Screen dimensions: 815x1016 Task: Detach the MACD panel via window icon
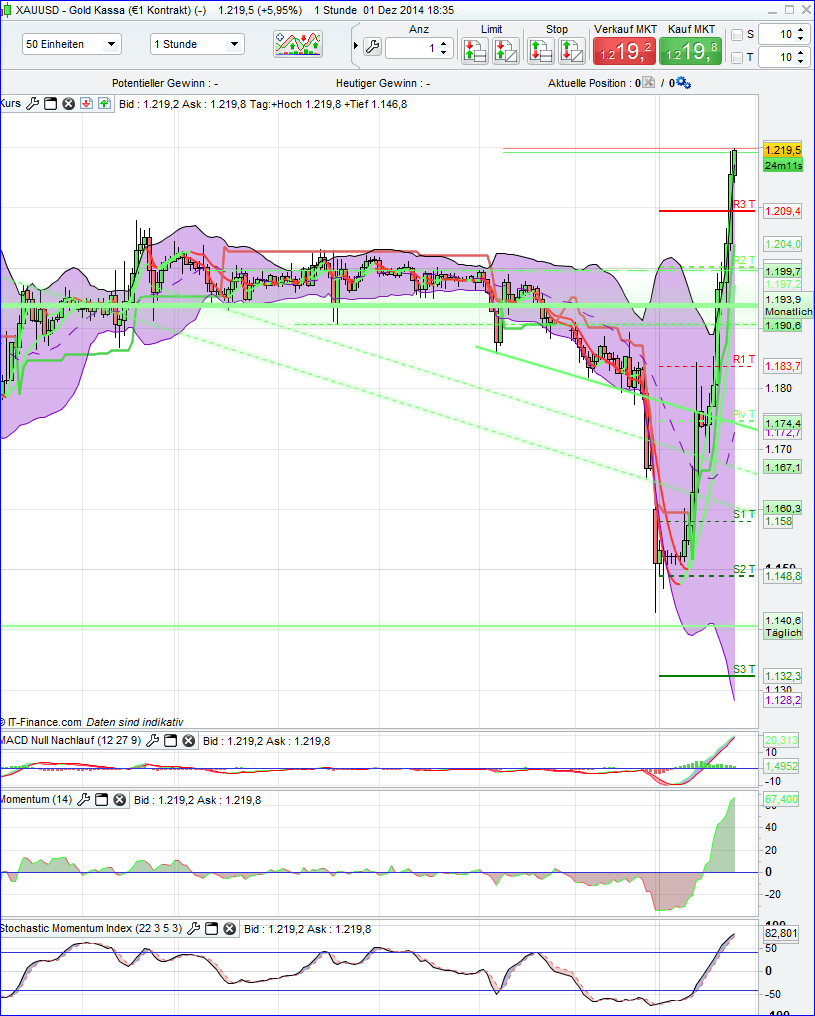[x=171, y=741]
